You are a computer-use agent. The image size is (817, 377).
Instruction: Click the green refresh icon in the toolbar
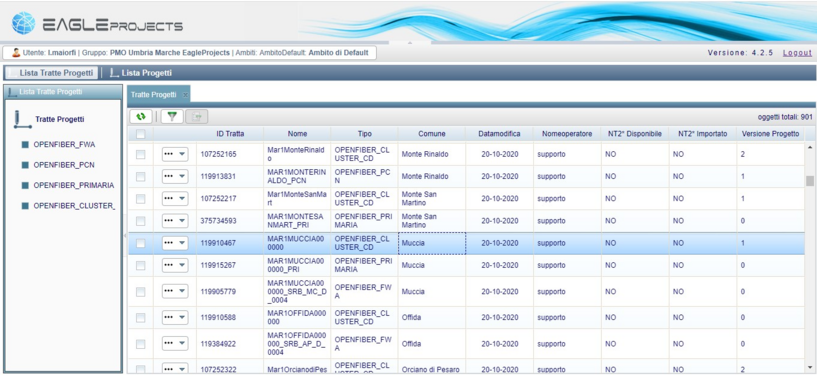pyautogui.click(x=141, y=117)
